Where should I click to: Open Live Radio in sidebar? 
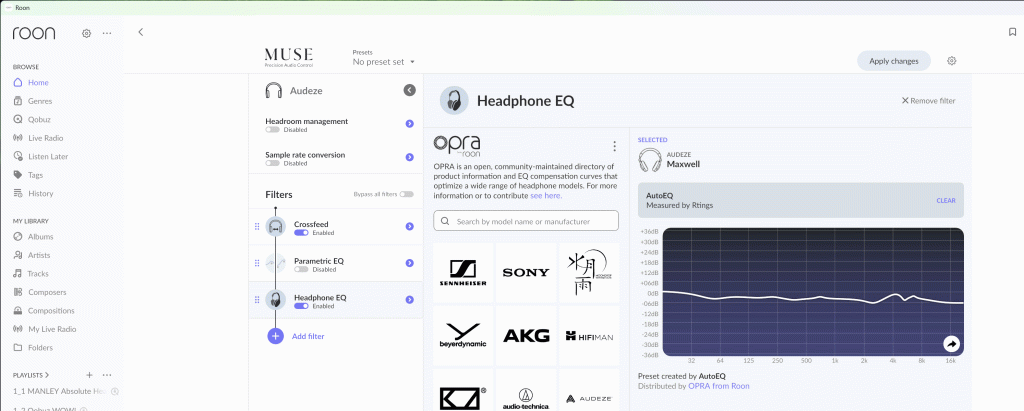pyautogui.click(x=45, y=138)
